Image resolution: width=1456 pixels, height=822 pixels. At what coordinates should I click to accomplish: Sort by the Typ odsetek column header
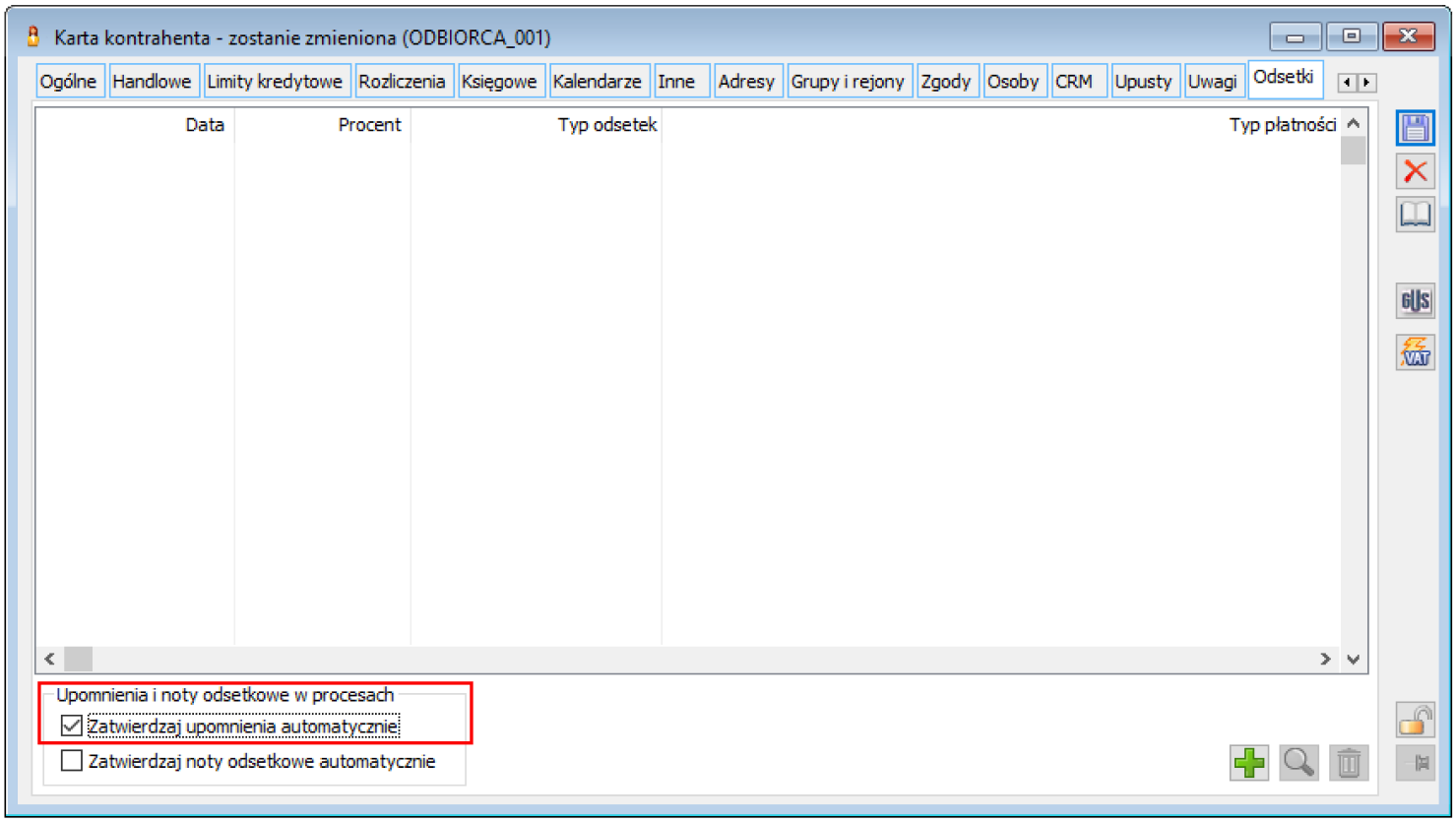click(x=537, y=125)
